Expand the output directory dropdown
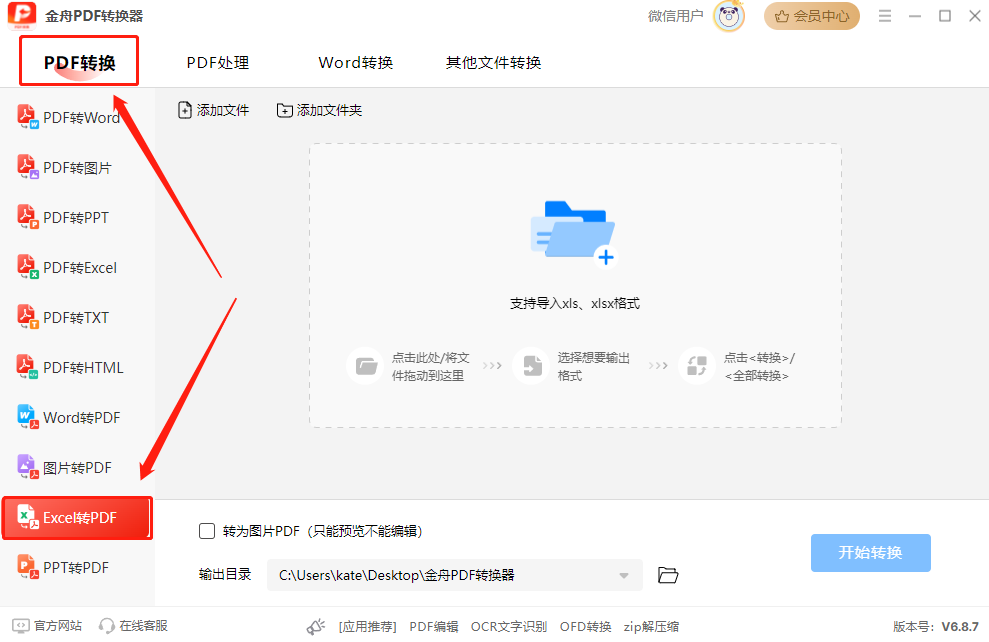989x642 pixels. click(x=624, y=575)
